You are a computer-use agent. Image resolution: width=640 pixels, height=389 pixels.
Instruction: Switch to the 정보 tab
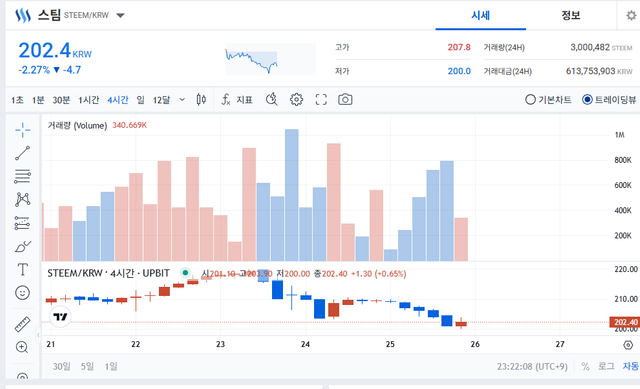571,16
